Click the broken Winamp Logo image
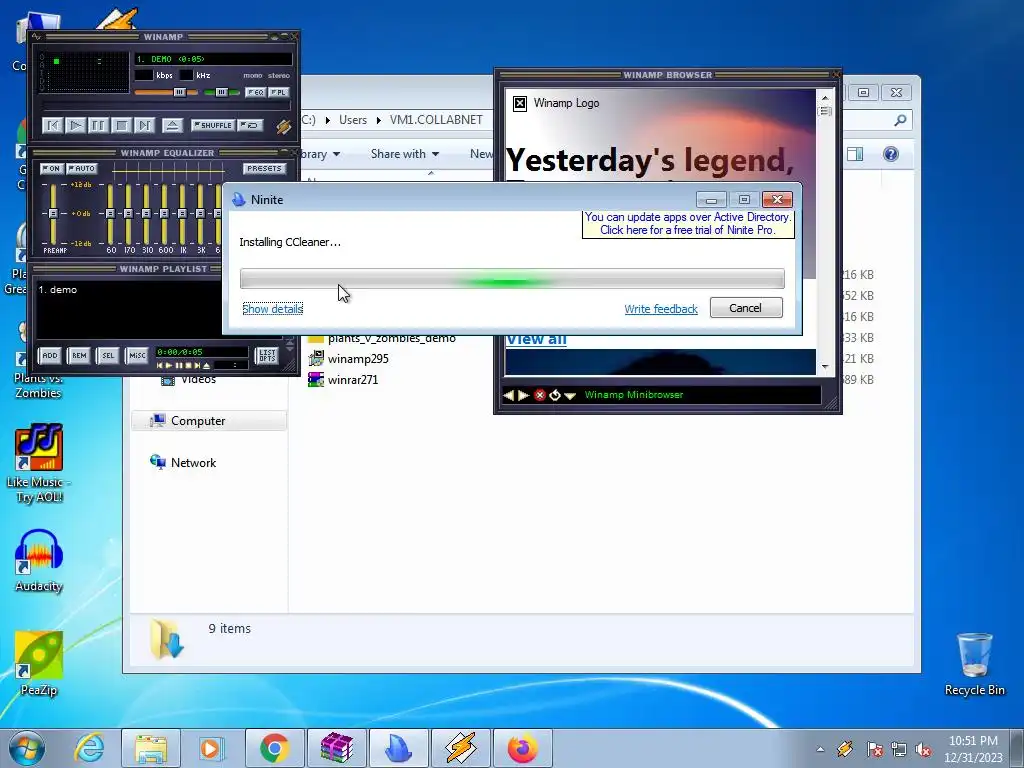1024x768 pixels. (520, 103)
